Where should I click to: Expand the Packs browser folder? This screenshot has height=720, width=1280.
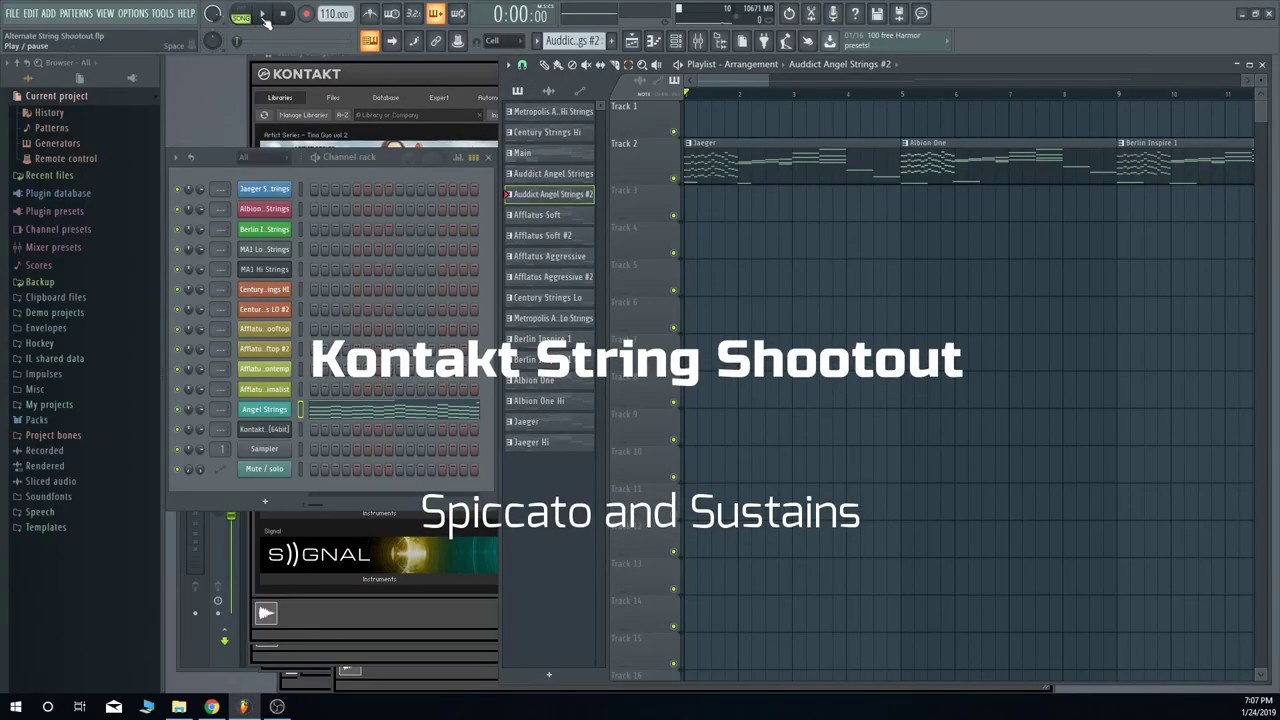click(x=36, y=420)
